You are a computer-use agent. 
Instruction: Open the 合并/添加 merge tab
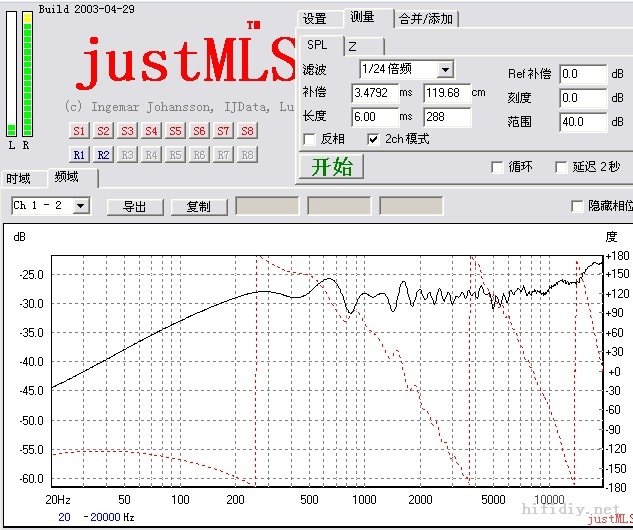(426, 19)
